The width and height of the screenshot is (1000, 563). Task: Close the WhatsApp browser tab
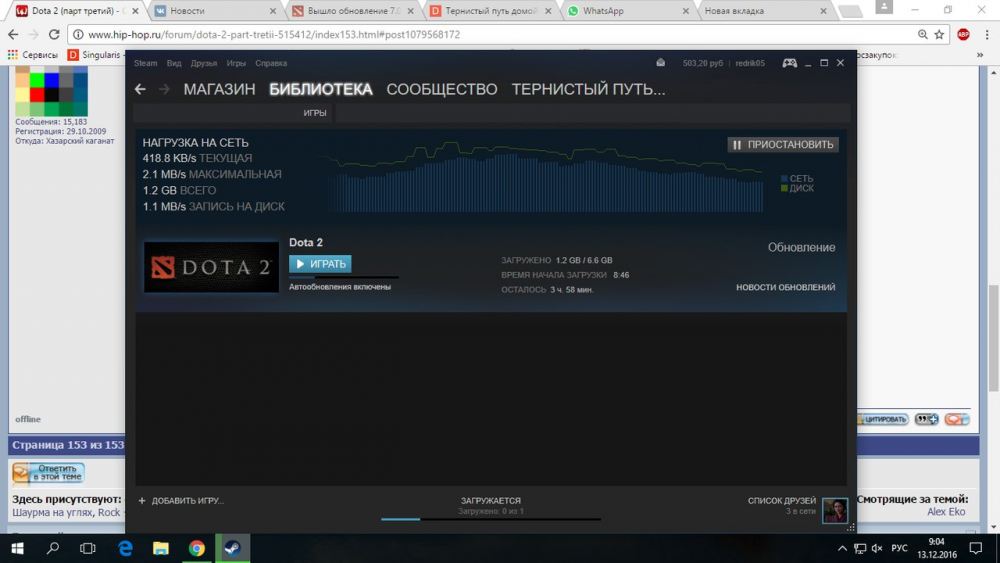point(686,11)
